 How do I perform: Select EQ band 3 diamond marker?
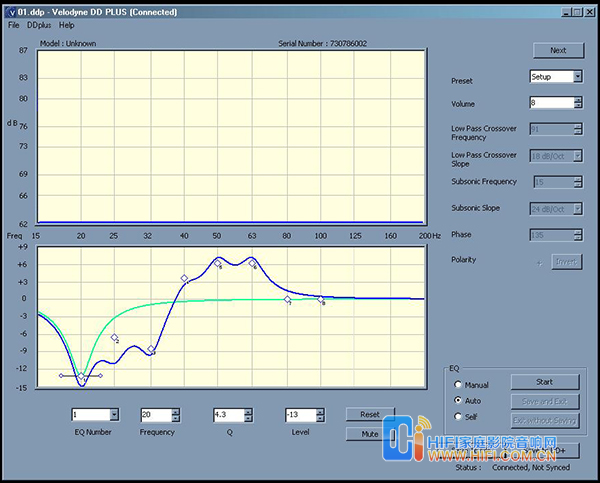[151, 350]
